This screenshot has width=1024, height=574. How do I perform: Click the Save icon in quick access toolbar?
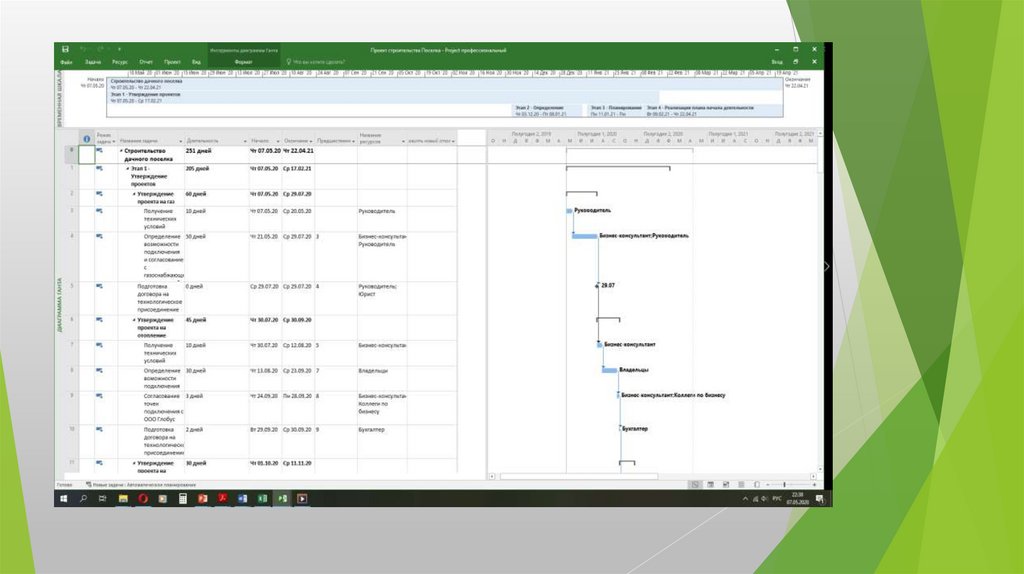coord(66,49)
